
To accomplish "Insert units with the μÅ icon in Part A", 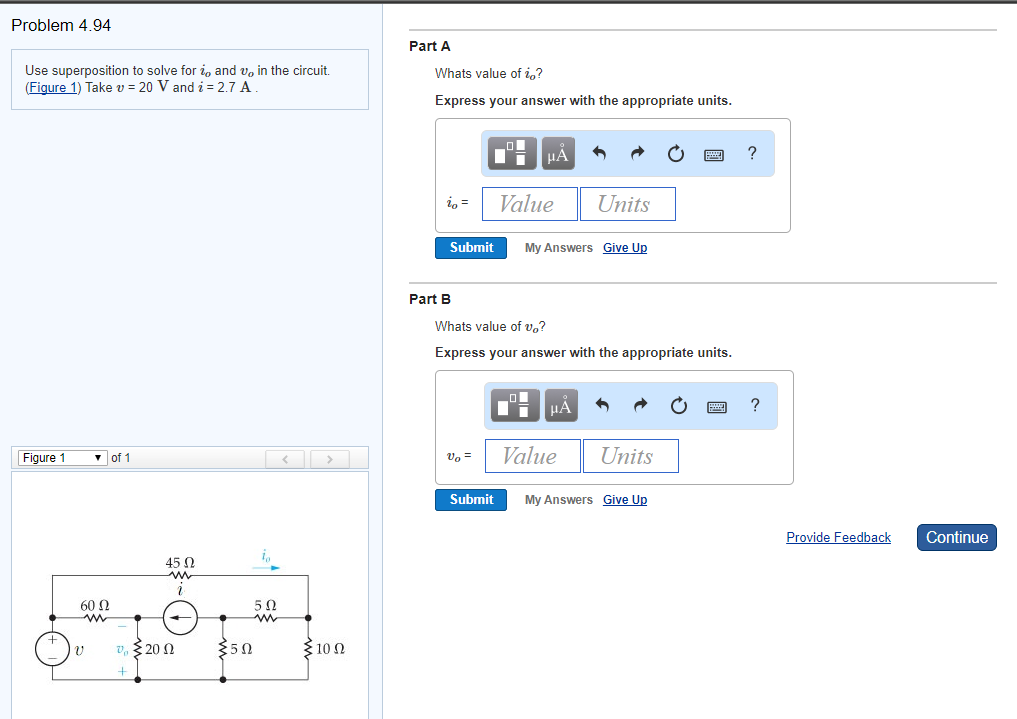I will 557,153.
